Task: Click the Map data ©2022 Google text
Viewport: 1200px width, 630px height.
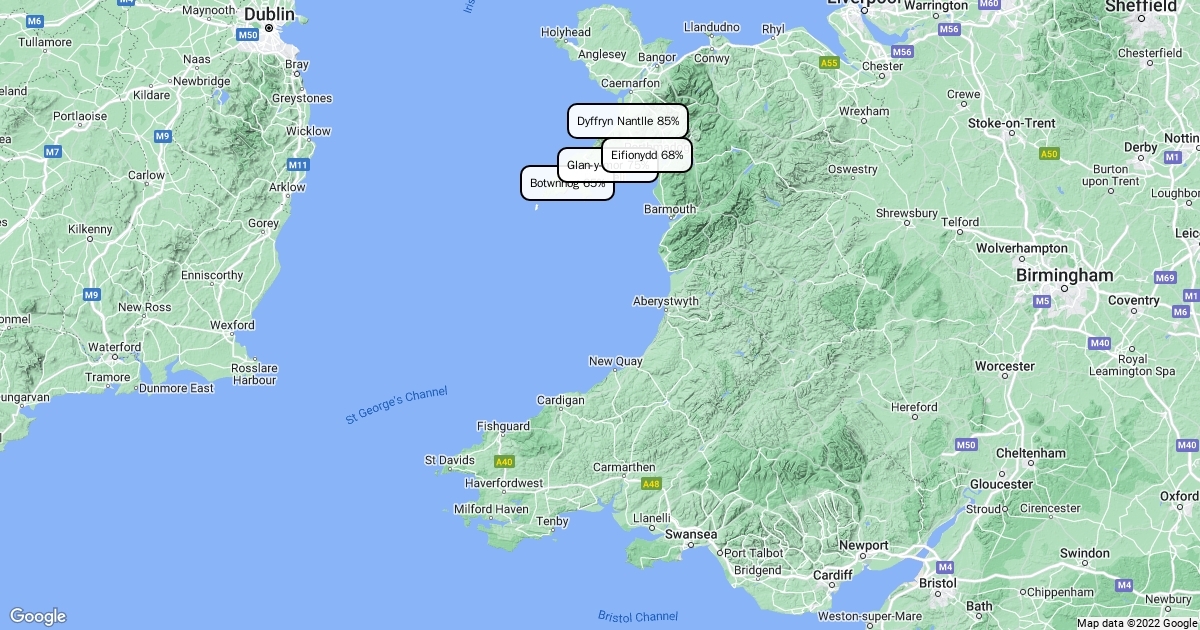Action: coord(1136,623)
